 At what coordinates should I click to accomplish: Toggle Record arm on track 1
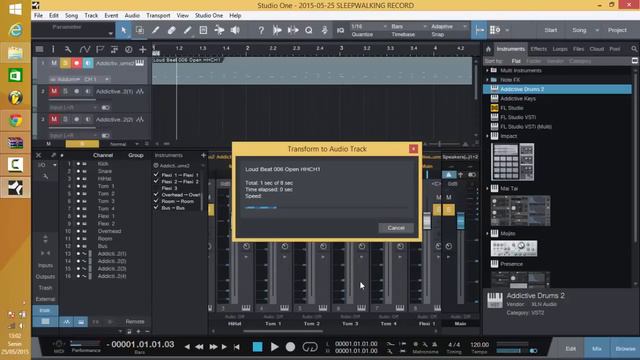[76, 63]
